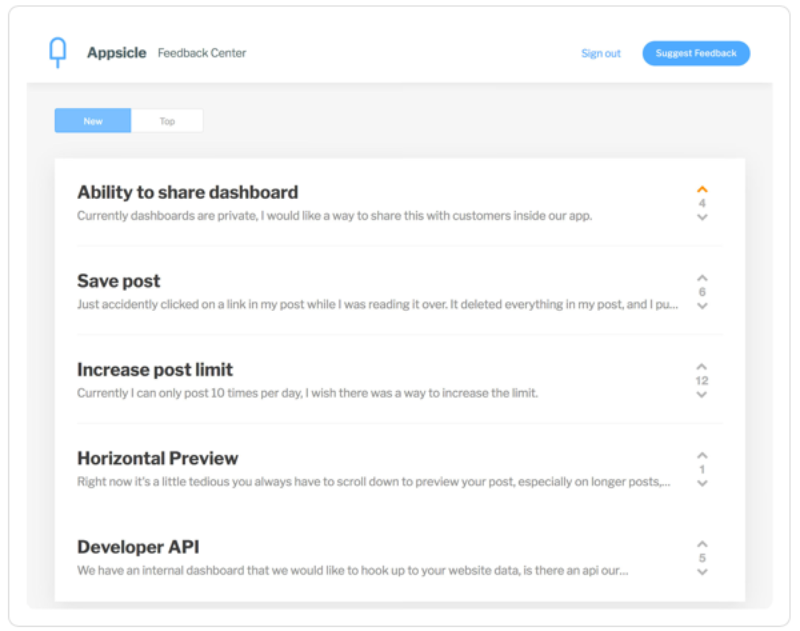Downvote the Save post feedback
800x631 pixels.
(702, 306)
